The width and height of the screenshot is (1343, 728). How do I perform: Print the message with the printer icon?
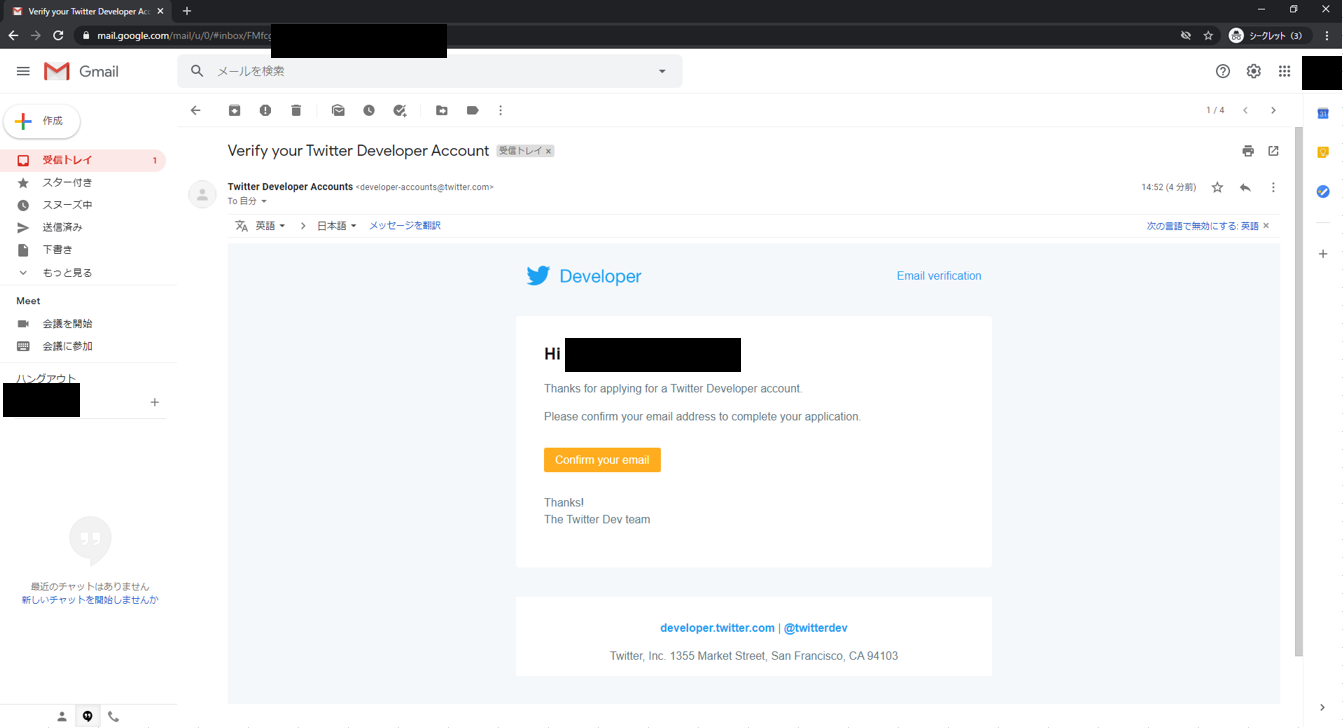coord(1248,151)
